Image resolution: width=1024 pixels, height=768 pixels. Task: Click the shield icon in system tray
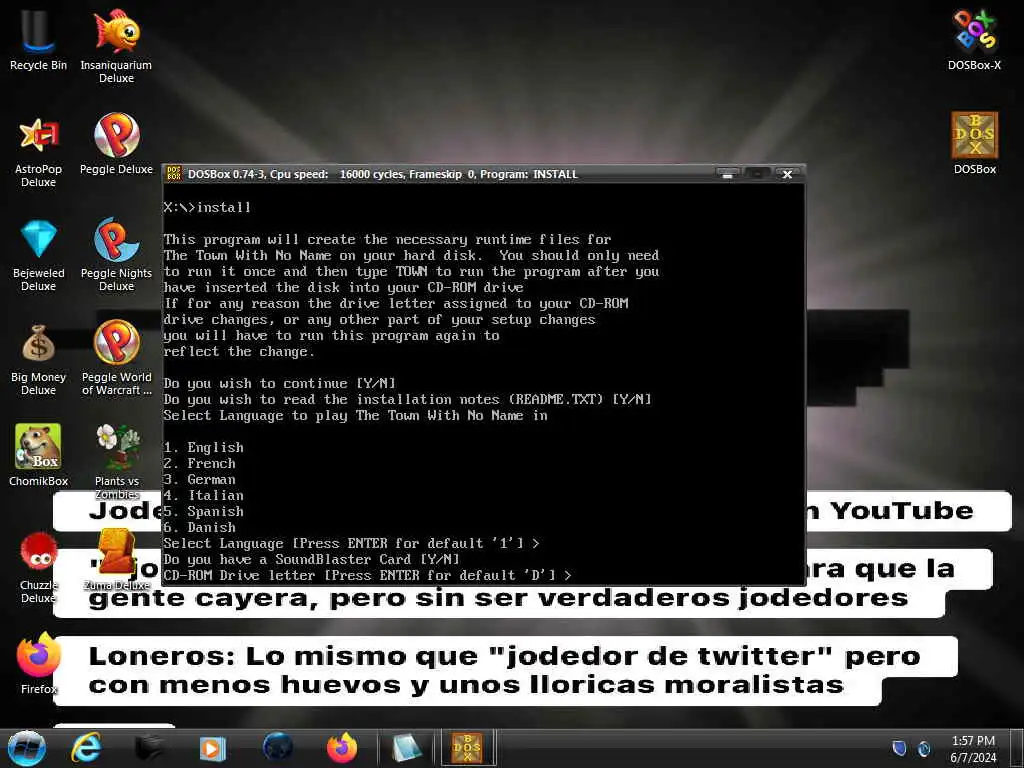point(899,748)
